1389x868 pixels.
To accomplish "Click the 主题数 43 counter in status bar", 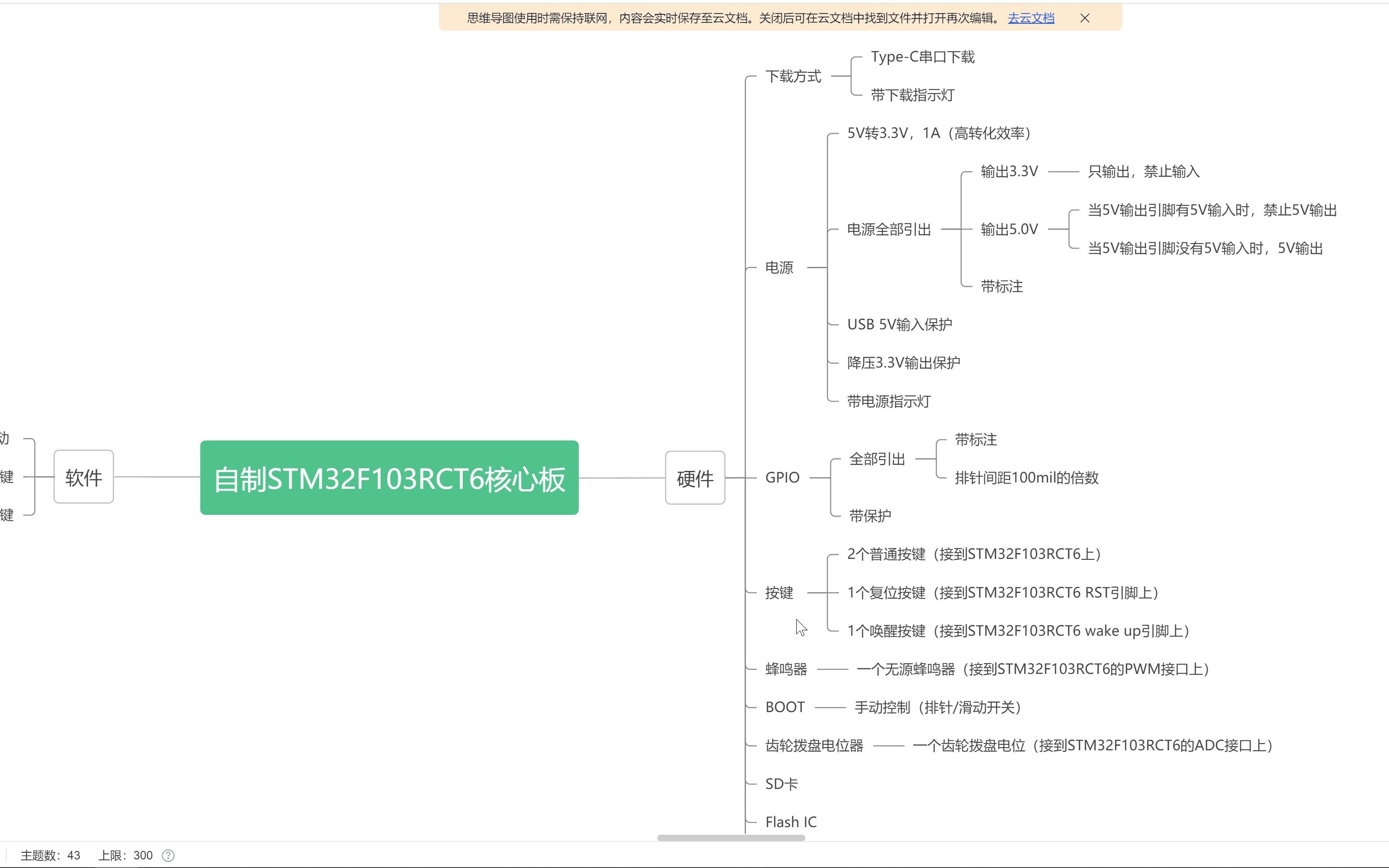I will 49,855.
